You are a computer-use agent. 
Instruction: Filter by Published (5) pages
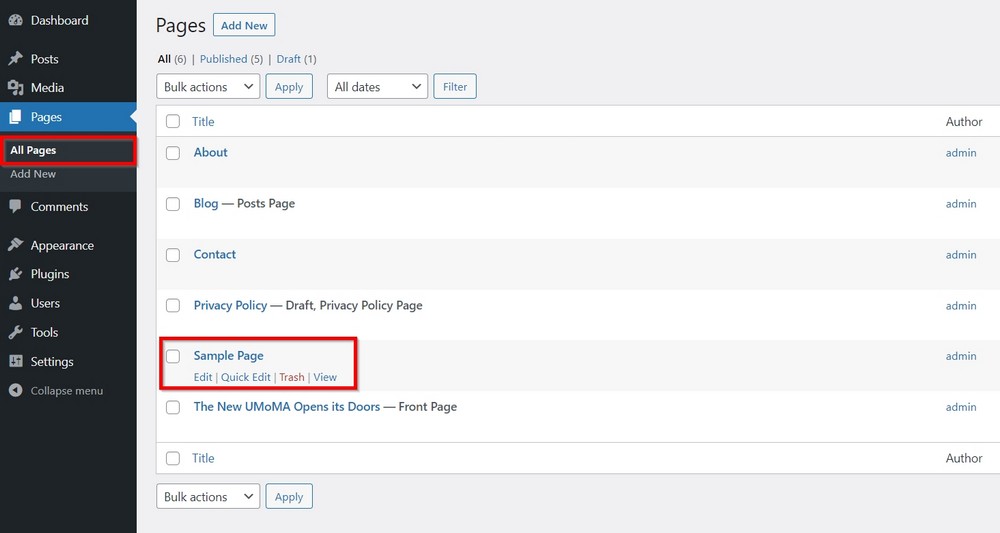pyautogui.click(x=231, y=59)
